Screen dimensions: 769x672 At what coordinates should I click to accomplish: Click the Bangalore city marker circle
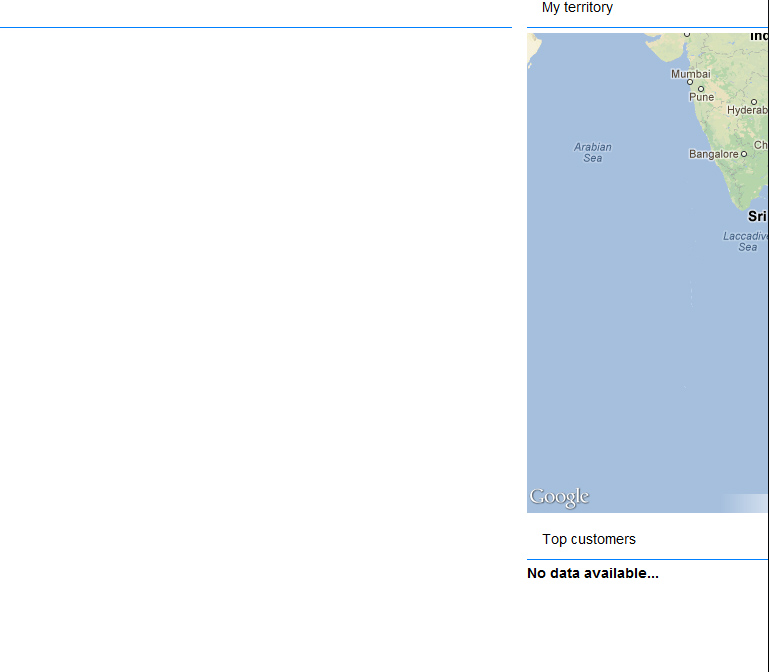(x=744, y=154)
